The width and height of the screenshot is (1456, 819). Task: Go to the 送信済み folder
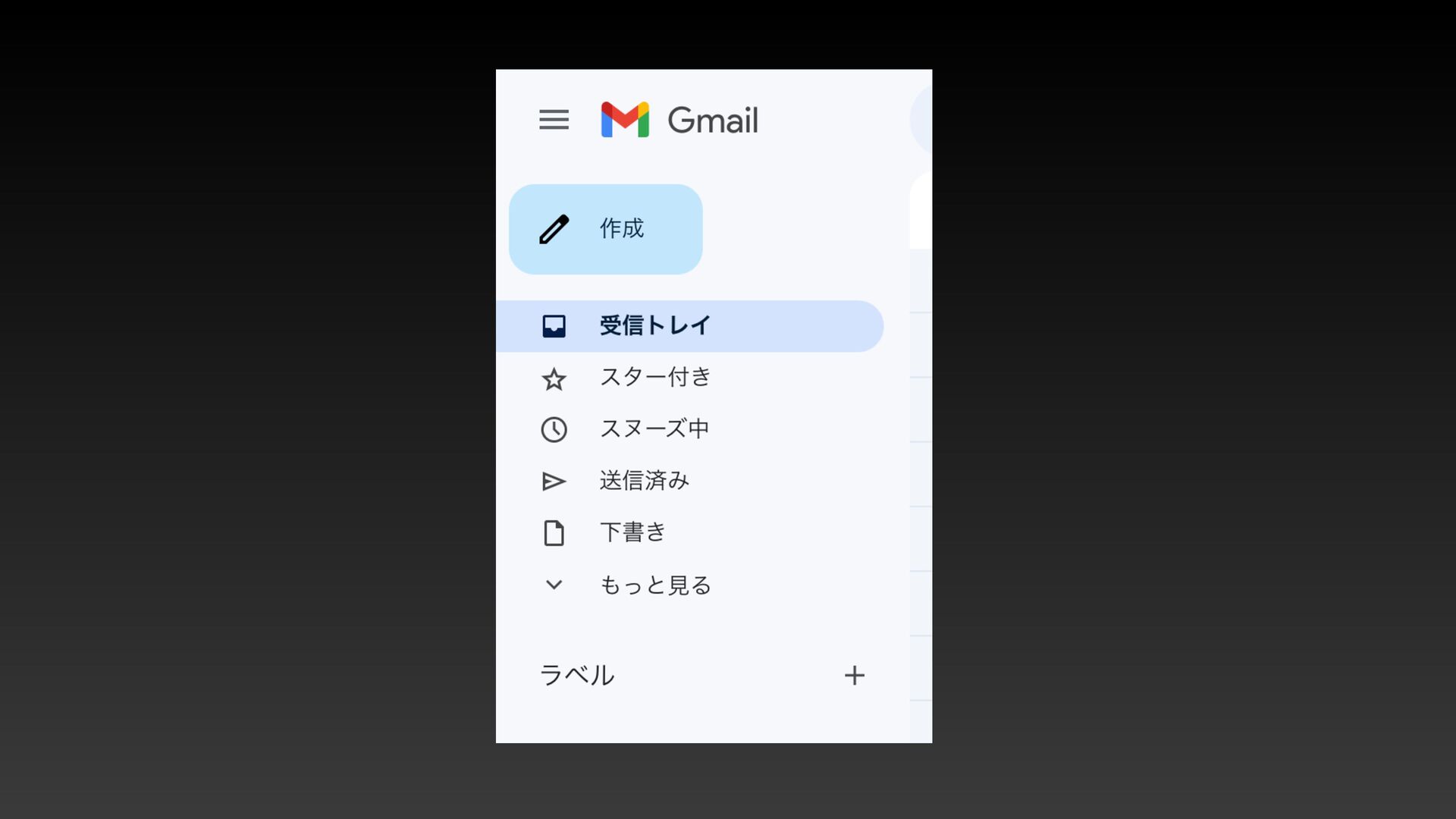644,480
